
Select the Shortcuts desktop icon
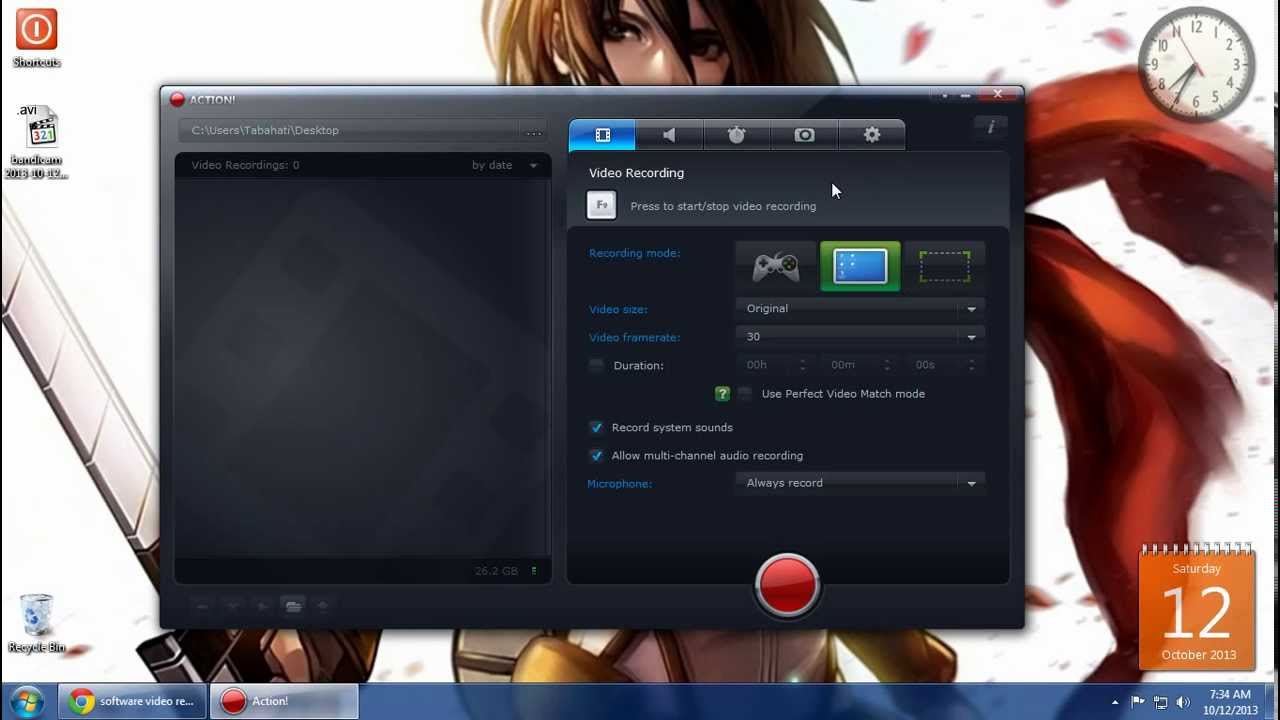coord(36,40)
